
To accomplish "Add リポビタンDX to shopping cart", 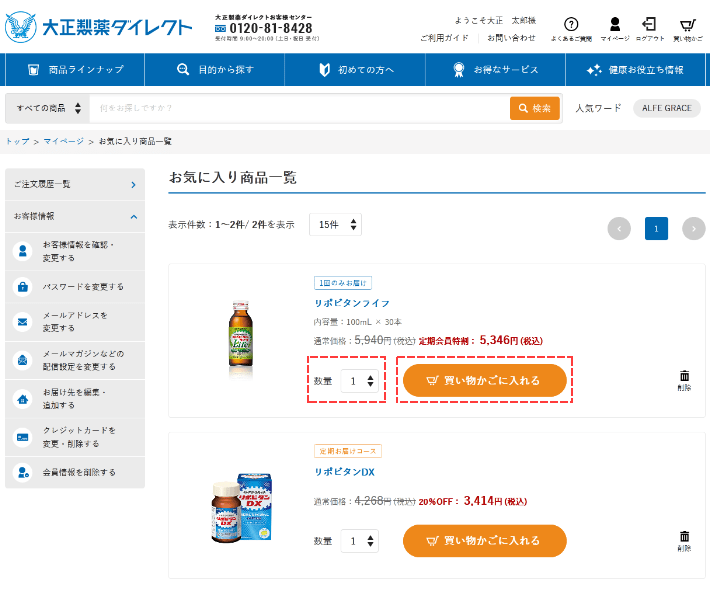I will point(485,541).
